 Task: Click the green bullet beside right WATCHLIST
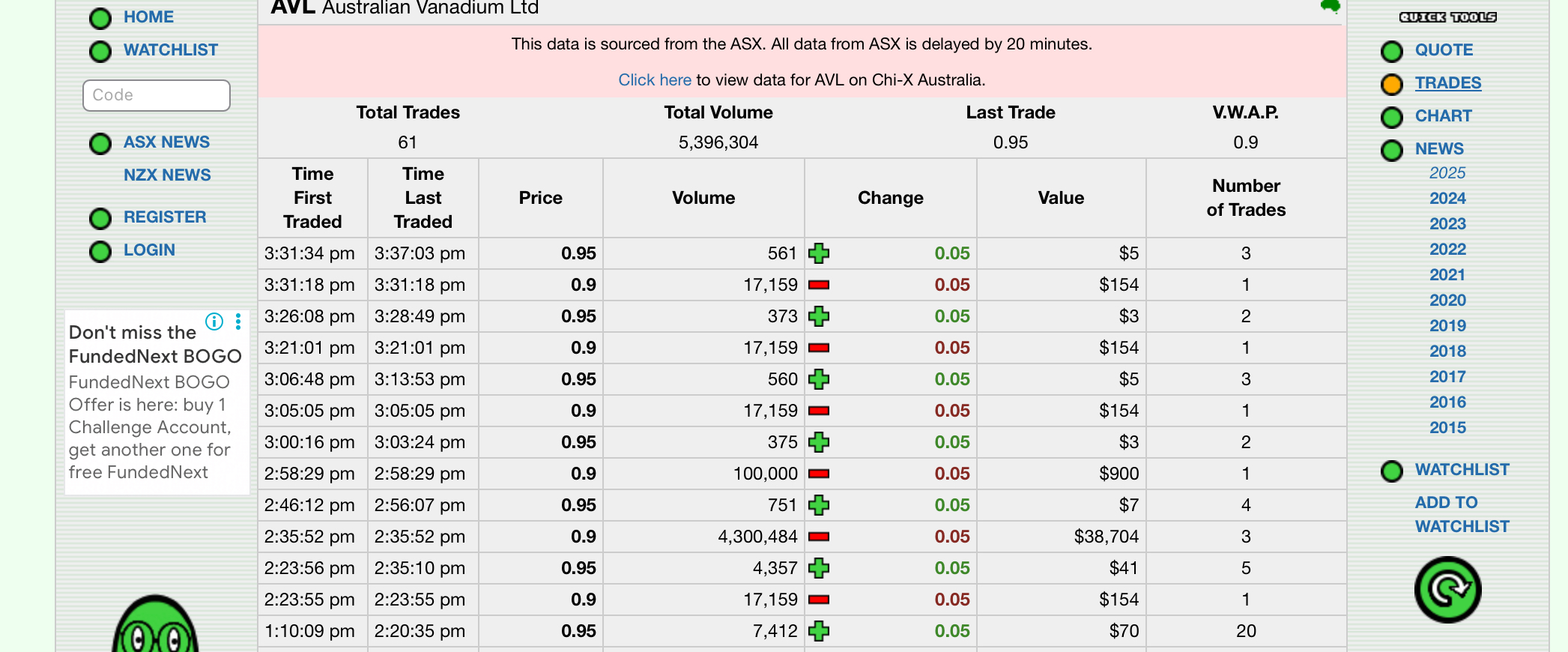(x=1392, y=471)
